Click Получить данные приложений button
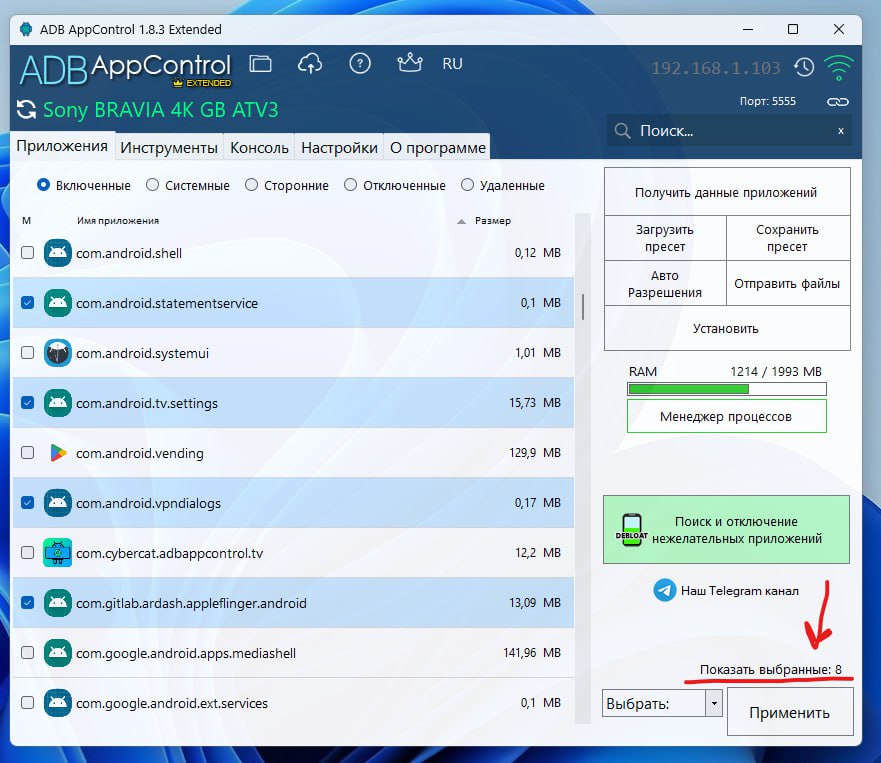The image size is (881, 763). [726, 192]
